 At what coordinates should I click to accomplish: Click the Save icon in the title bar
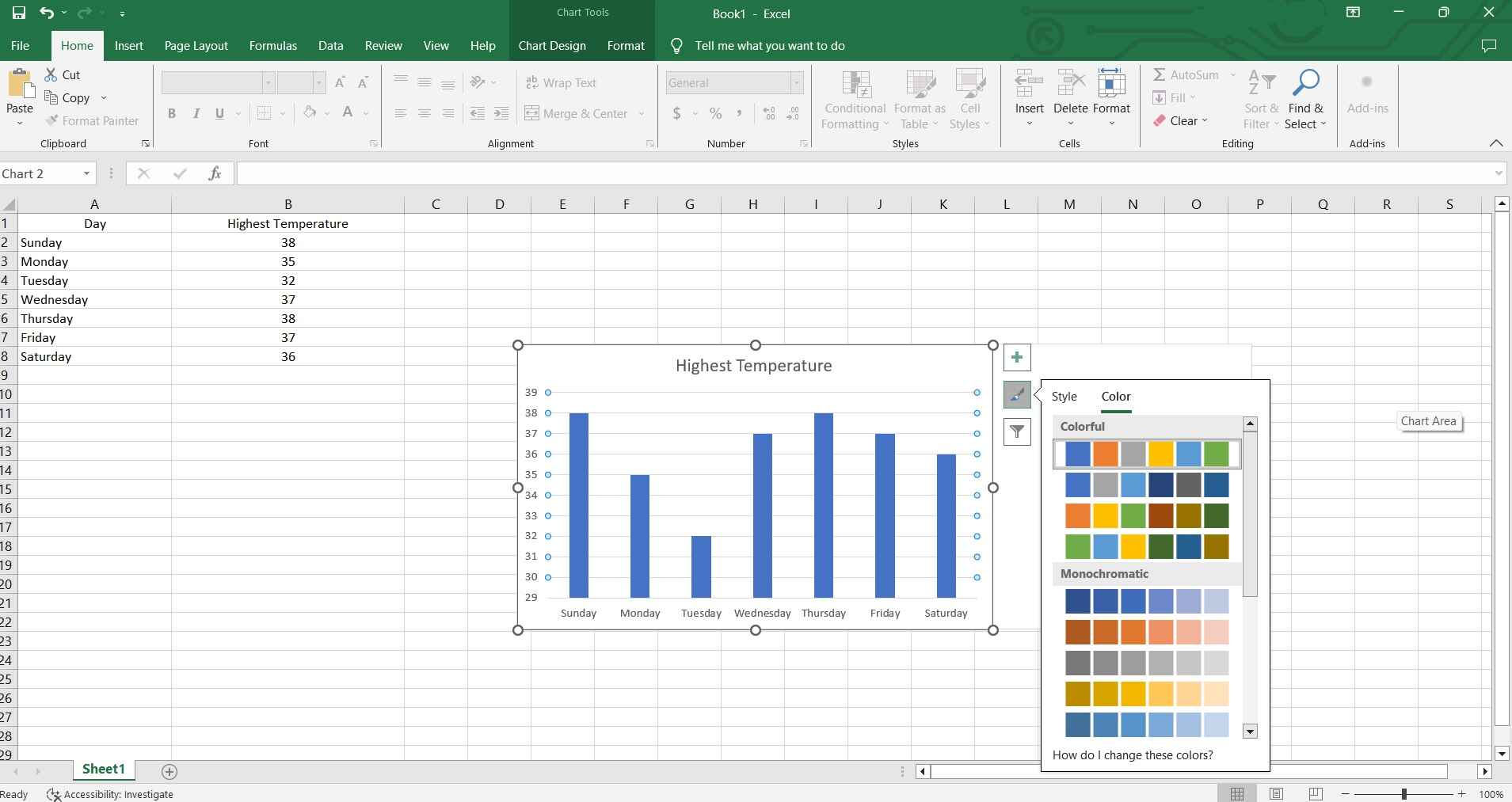pos(19,13)
